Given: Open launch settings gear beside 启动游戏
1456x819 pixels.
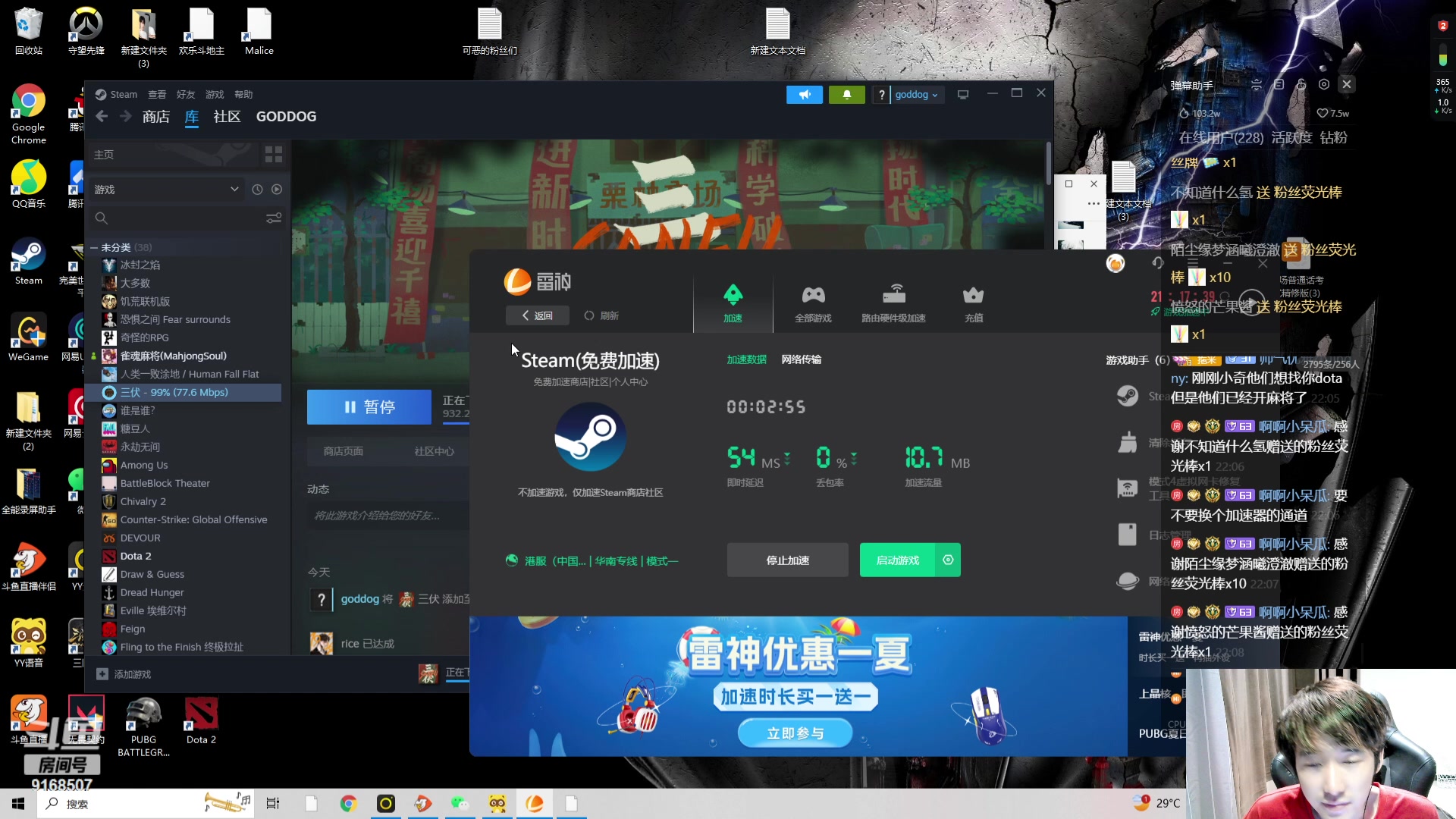Looking at the screenshot, I should pos(948,560).
